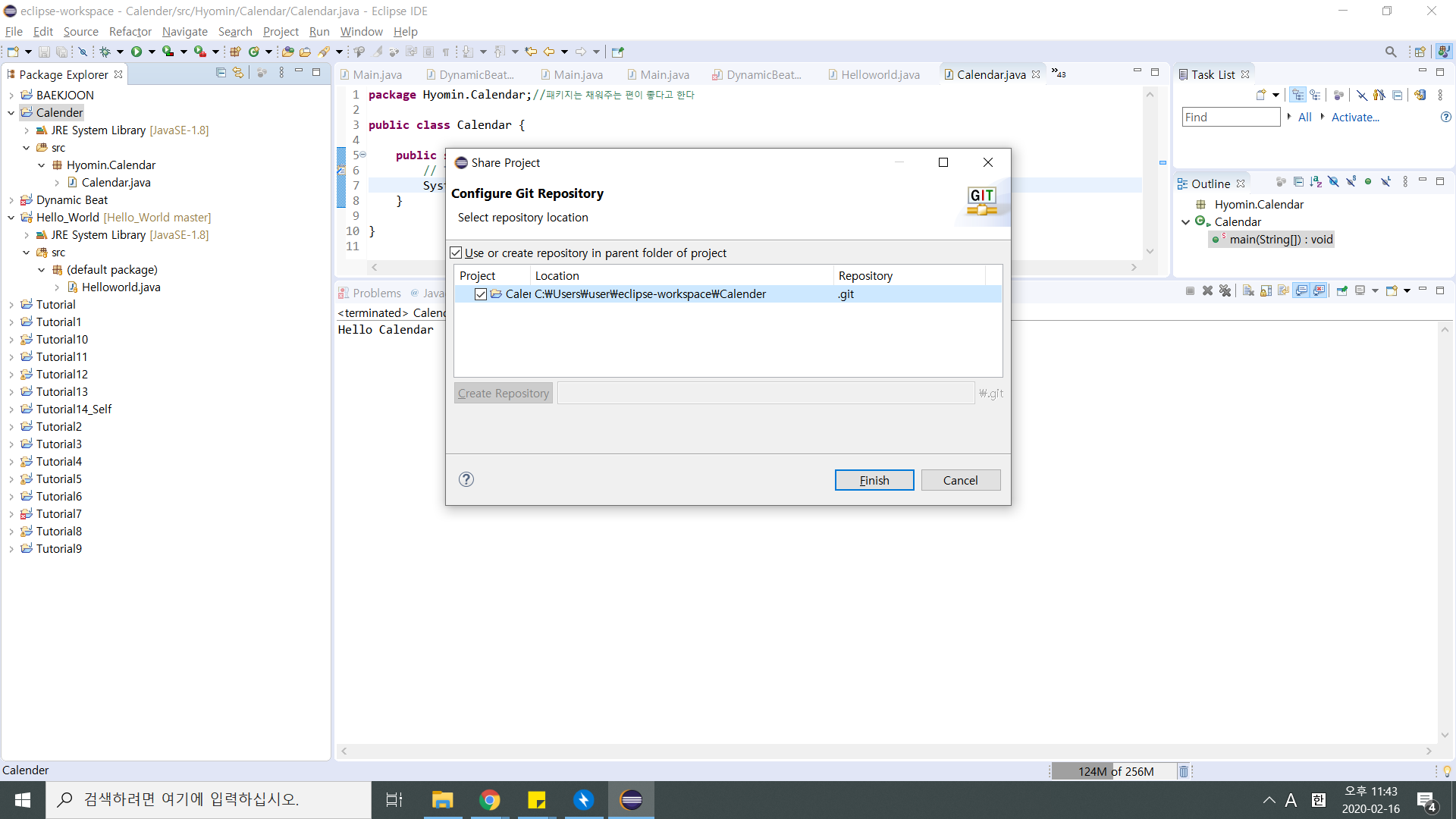Toggle the Calender project row checkbox
1456x819 pixels.
[481, 294]
